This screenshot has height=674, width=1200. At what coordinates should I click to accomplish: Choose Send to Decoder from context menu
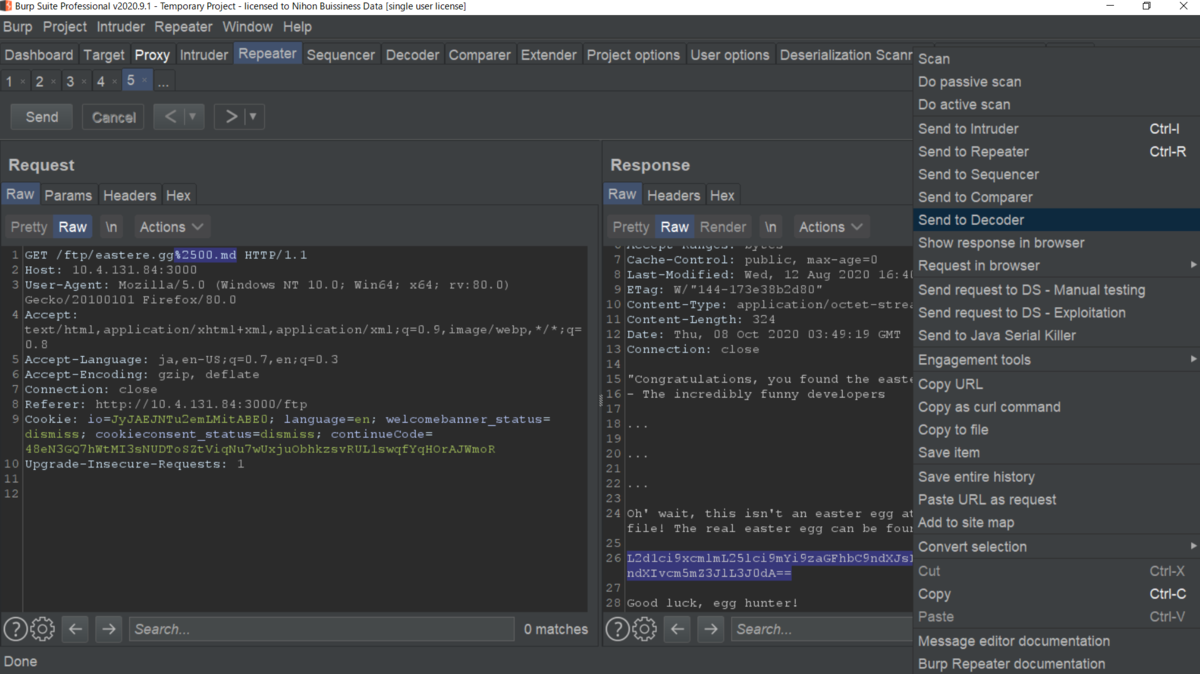pos(1056,220)
